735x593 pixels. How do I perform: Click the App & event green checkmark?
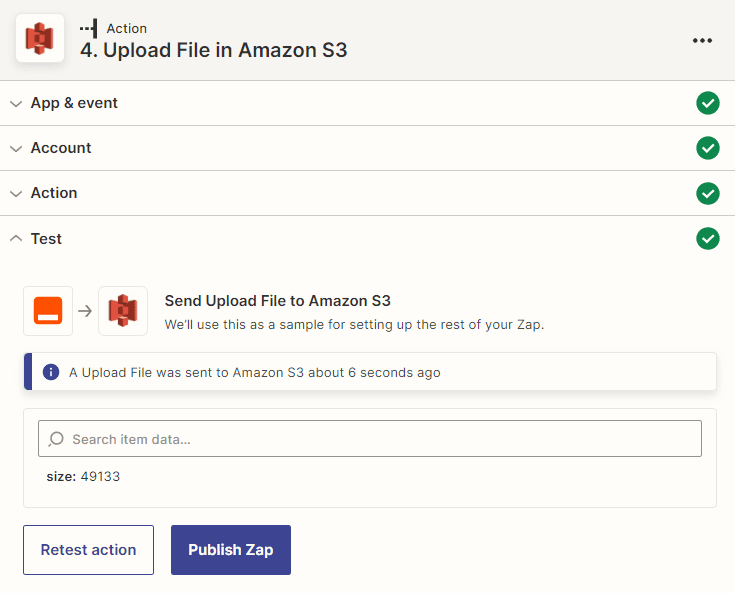tap(708, 103)
